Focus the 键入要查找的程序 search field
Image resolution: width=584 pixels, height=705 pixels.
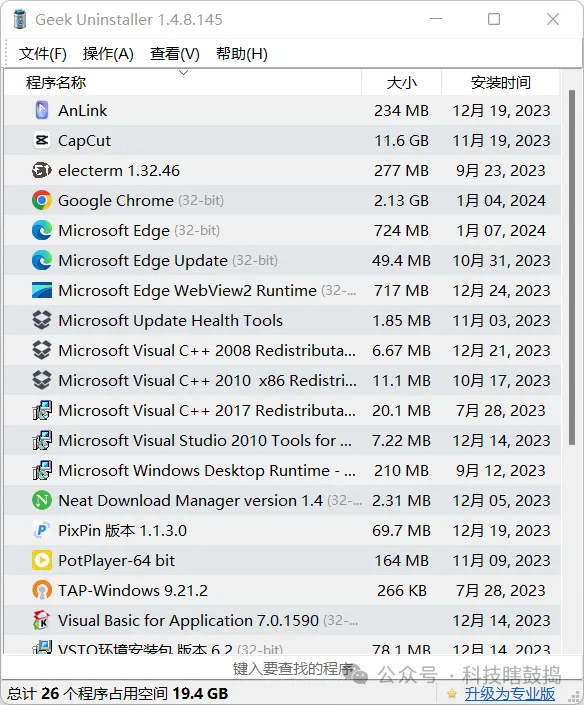click(x=292, y=669)
